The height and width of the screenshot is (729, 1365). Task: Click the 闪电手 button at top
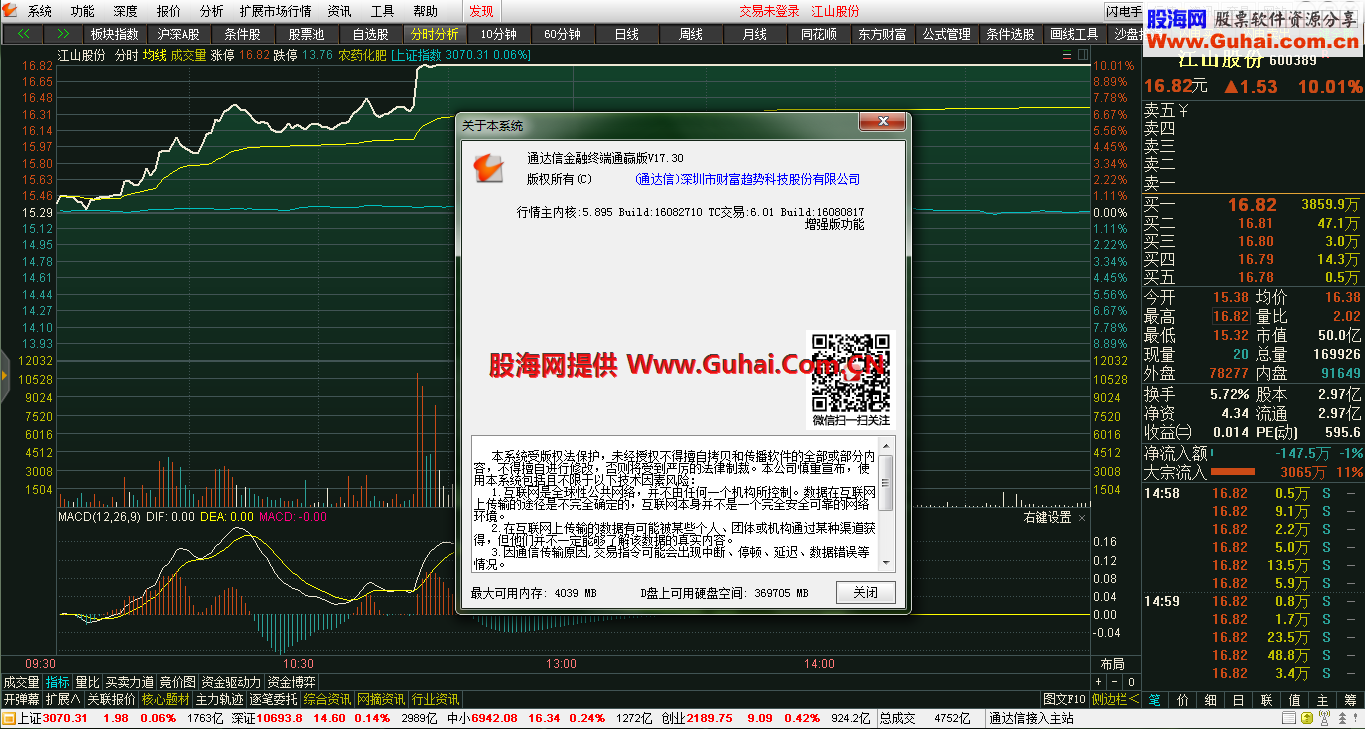(1124, 11)
